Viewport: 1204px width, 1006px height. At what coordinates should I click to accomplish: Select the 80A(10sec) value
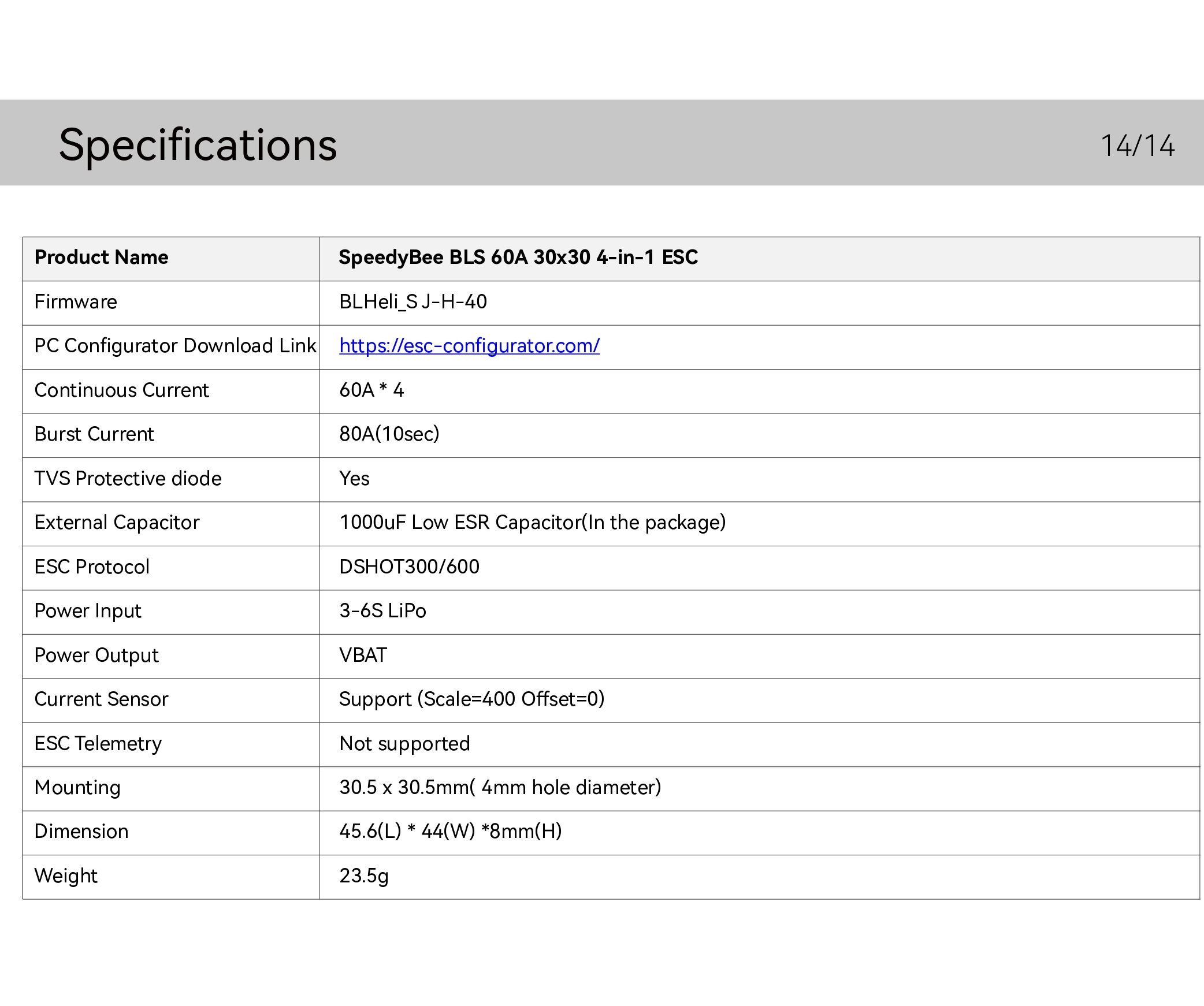pyautogui.click(x=389, y=434)
